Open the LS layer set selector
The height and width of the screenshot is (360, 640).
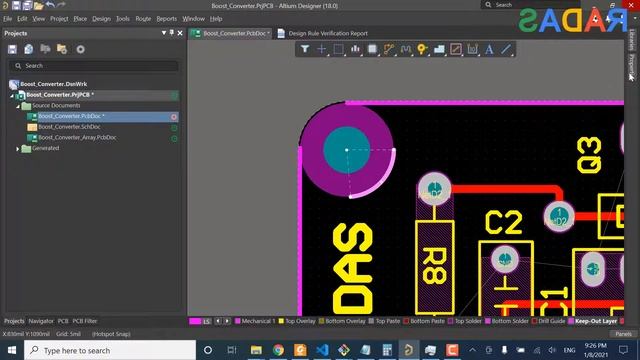point(207,322)
